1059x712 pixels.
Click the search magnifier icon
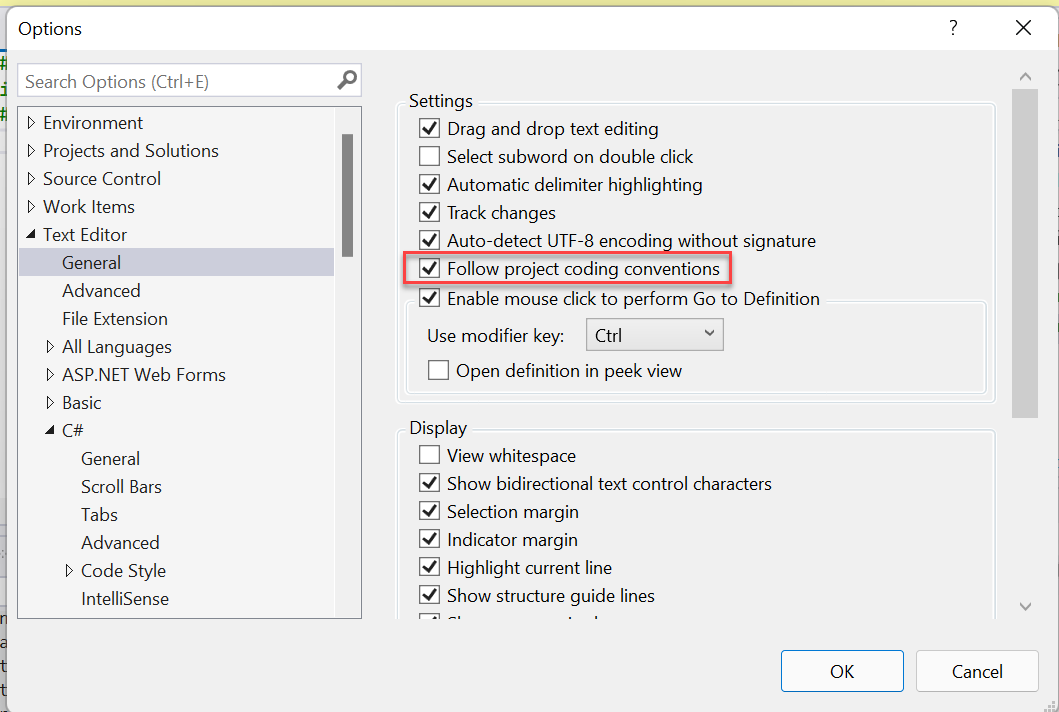coord(345,80)
